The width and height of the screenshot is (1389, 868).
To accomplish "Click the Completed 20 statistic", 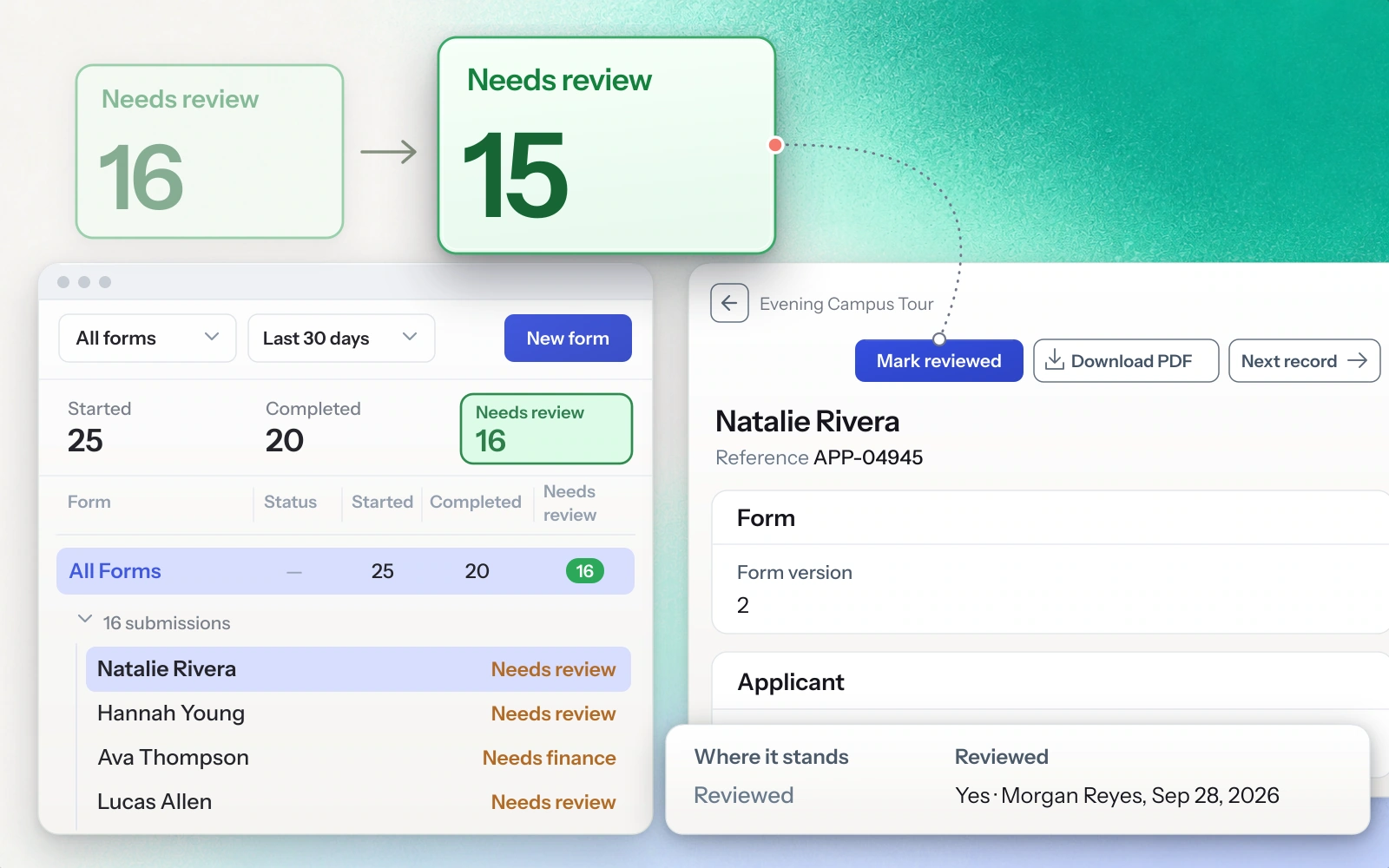I will click(x=313, y=427).
